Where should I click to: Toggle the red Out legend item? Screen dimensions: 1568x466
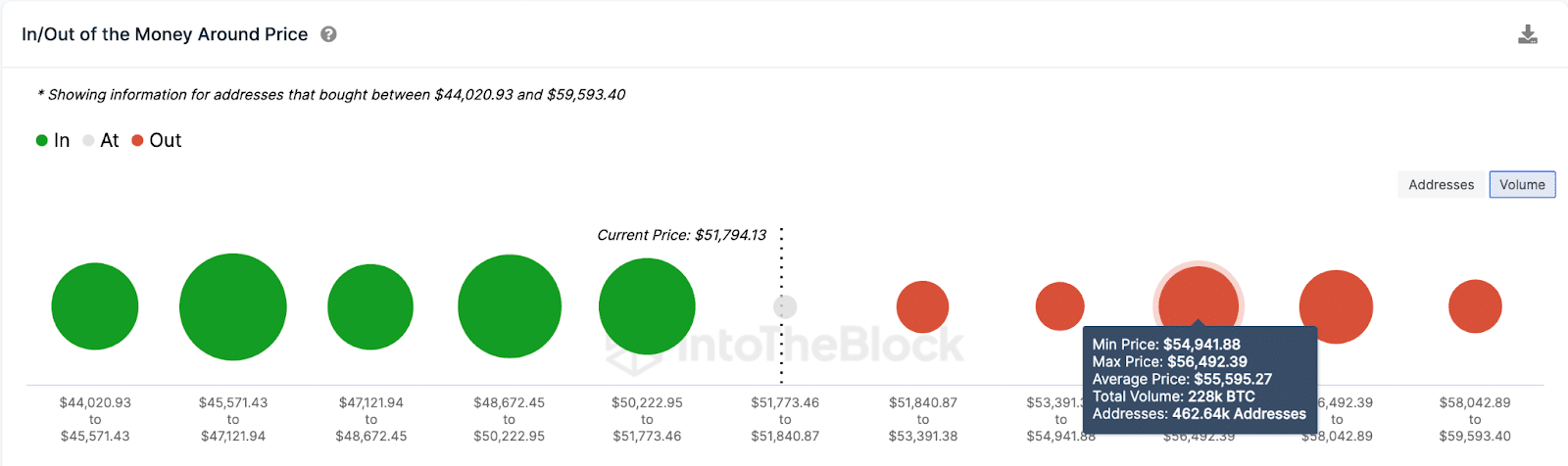157,140
